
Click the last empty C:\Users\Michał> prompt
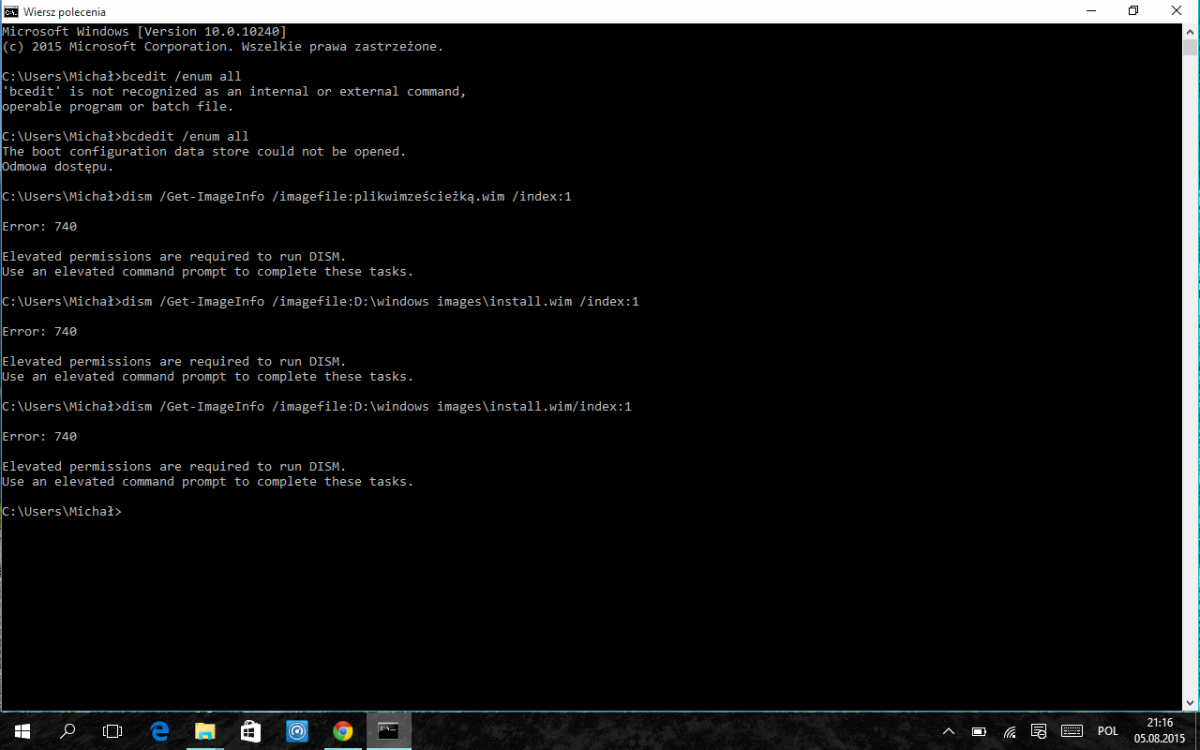[x=62, y=512]
